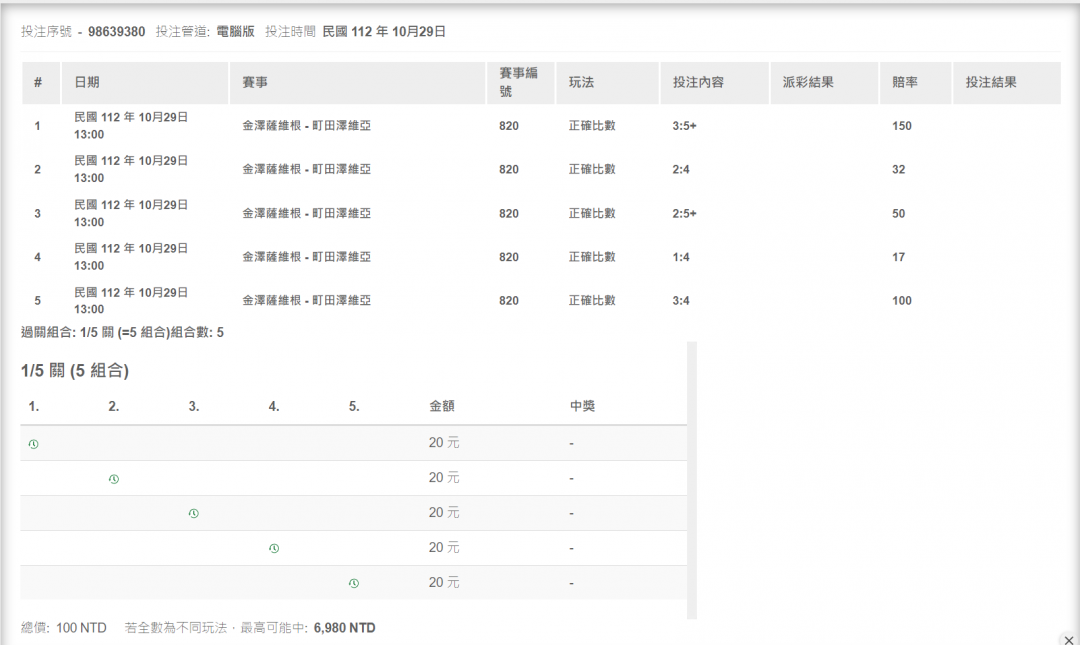The height and width of the screenshot is (645, 1080).
Task: Click odds value 32
Action: tap(899, 170)
